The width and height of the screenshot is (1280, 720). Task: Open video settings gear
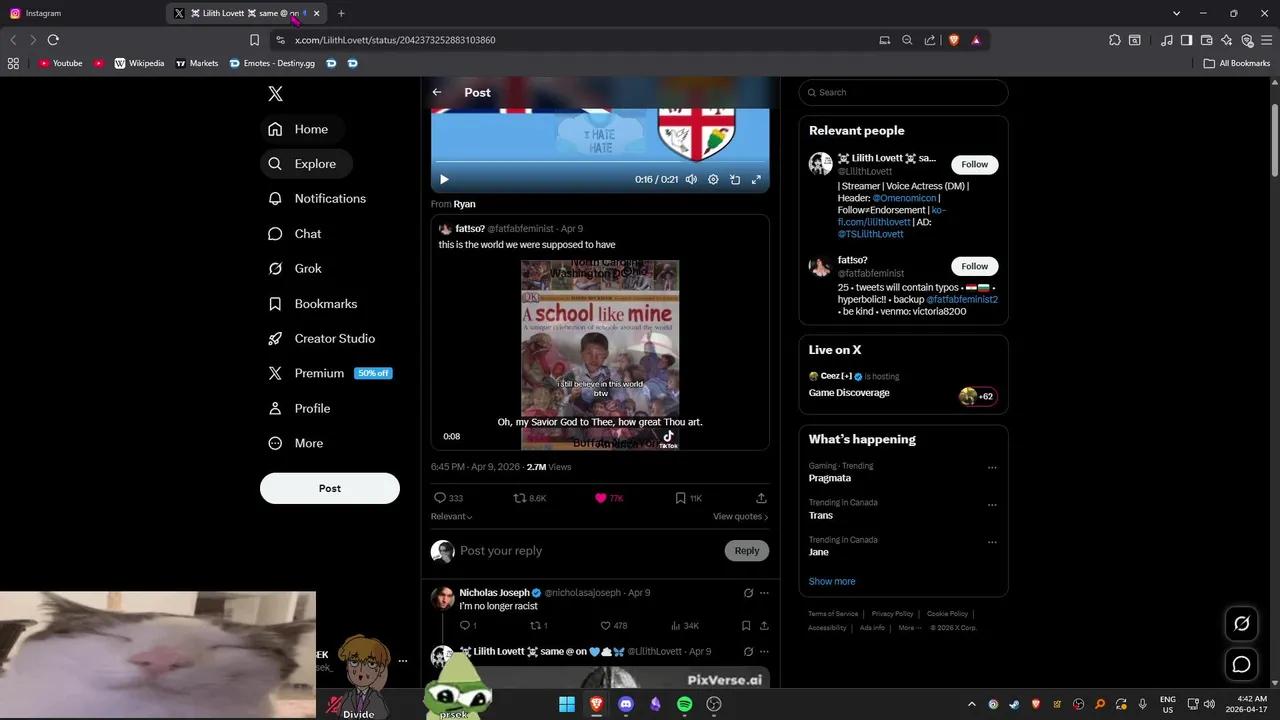713,180
